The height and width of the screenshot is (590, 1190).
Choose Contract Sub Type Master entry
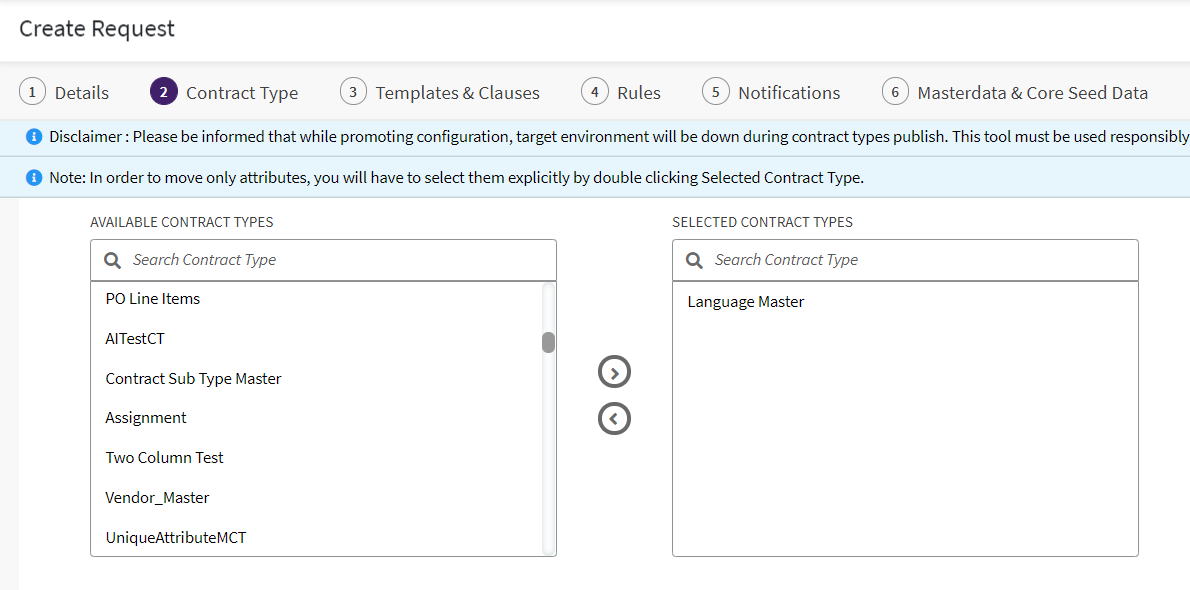194,379
